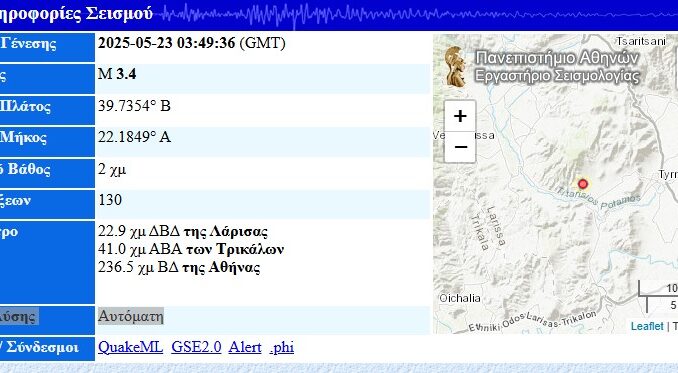This screenshot has height=373, width=678.
Task: Click the Ethniki Odos Larisas-Trikalon road label
Action: tap(533, 321)
